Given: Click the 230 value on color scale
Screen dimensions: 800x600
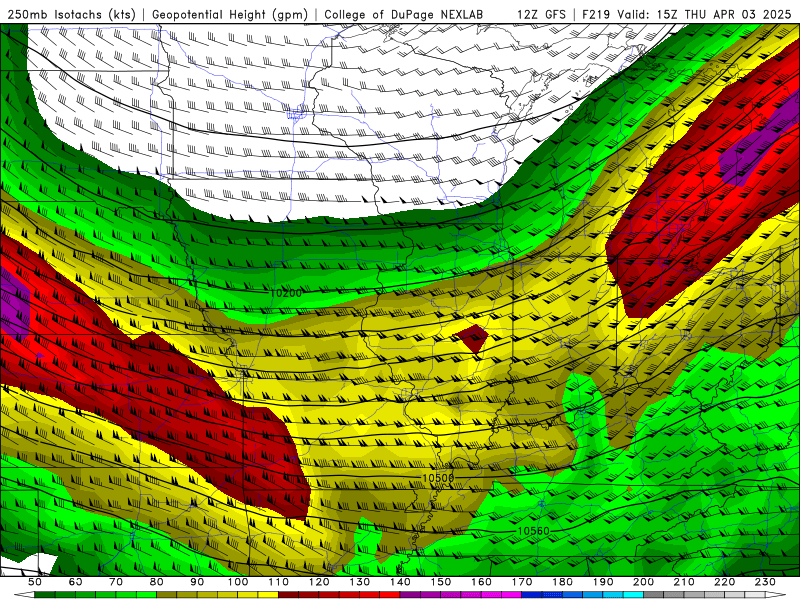Looking at the screenshot, I should [x=765, y=582].
